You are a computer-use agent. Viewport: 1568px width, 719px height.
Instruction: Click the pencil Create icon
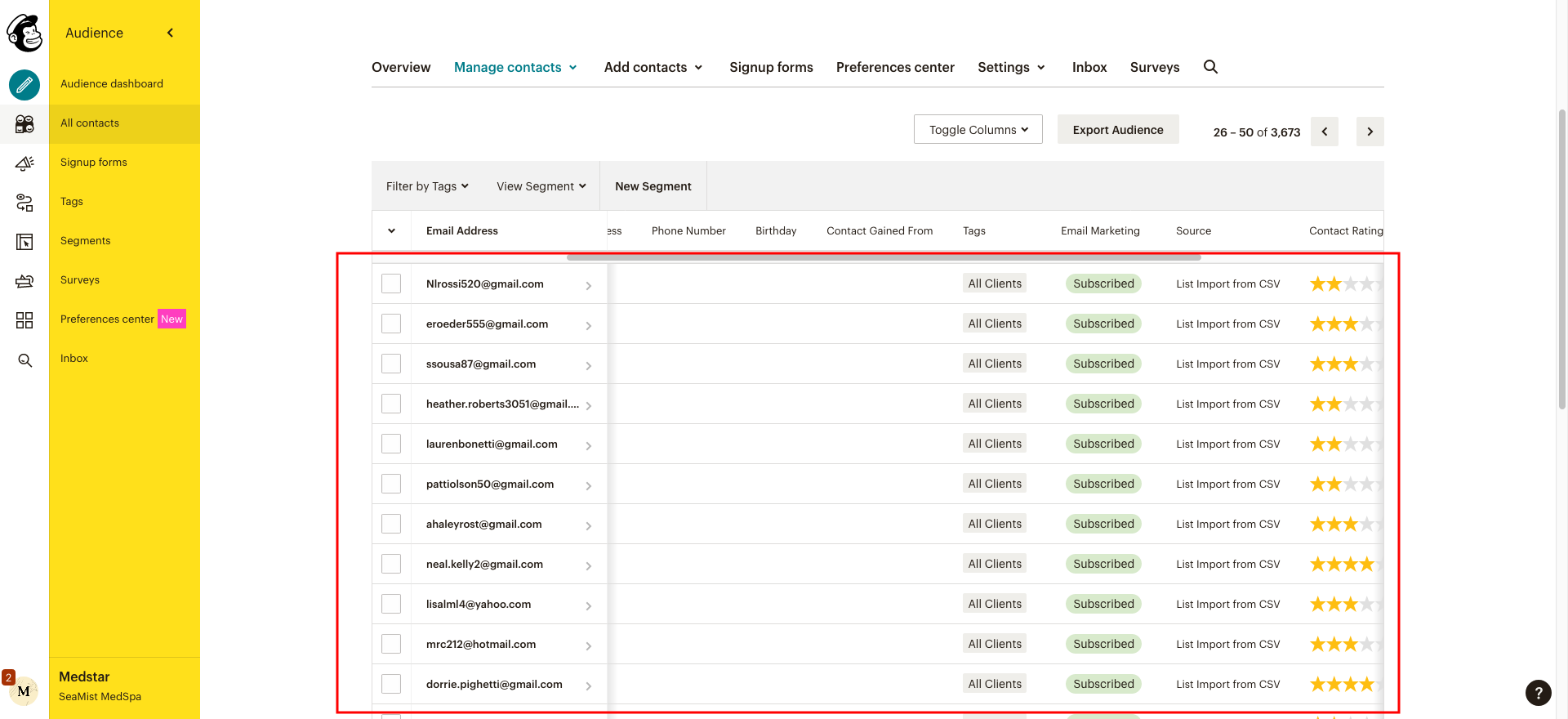24,84
